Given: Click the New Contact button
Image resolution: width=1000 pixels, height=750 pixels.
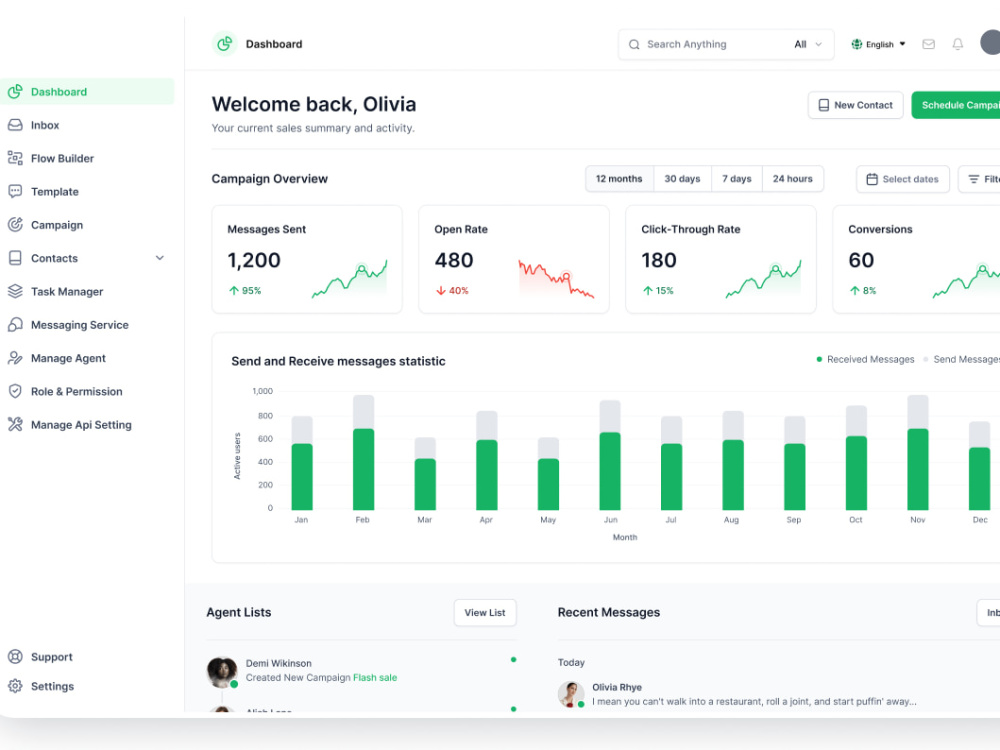Looking at the screenshot, I should [x=855, y=105].
